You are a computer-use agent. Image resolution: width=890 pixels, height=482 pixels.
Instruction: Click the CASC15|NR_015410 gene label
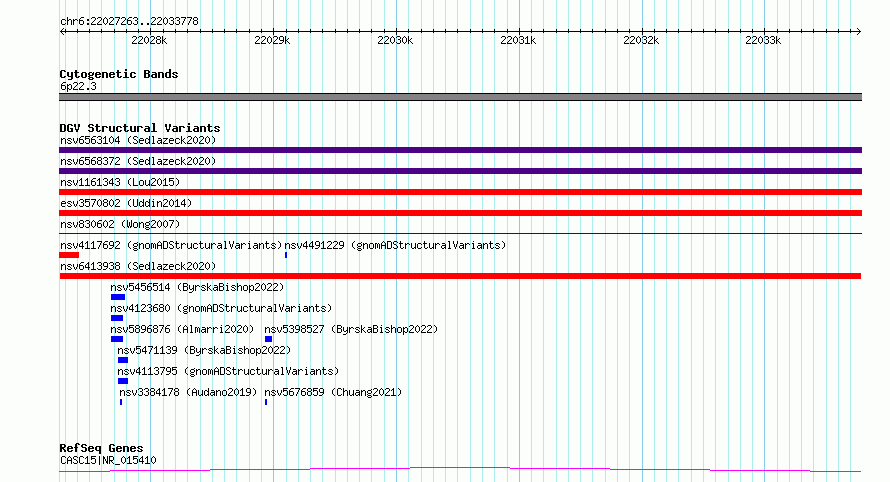coord(108,460)
